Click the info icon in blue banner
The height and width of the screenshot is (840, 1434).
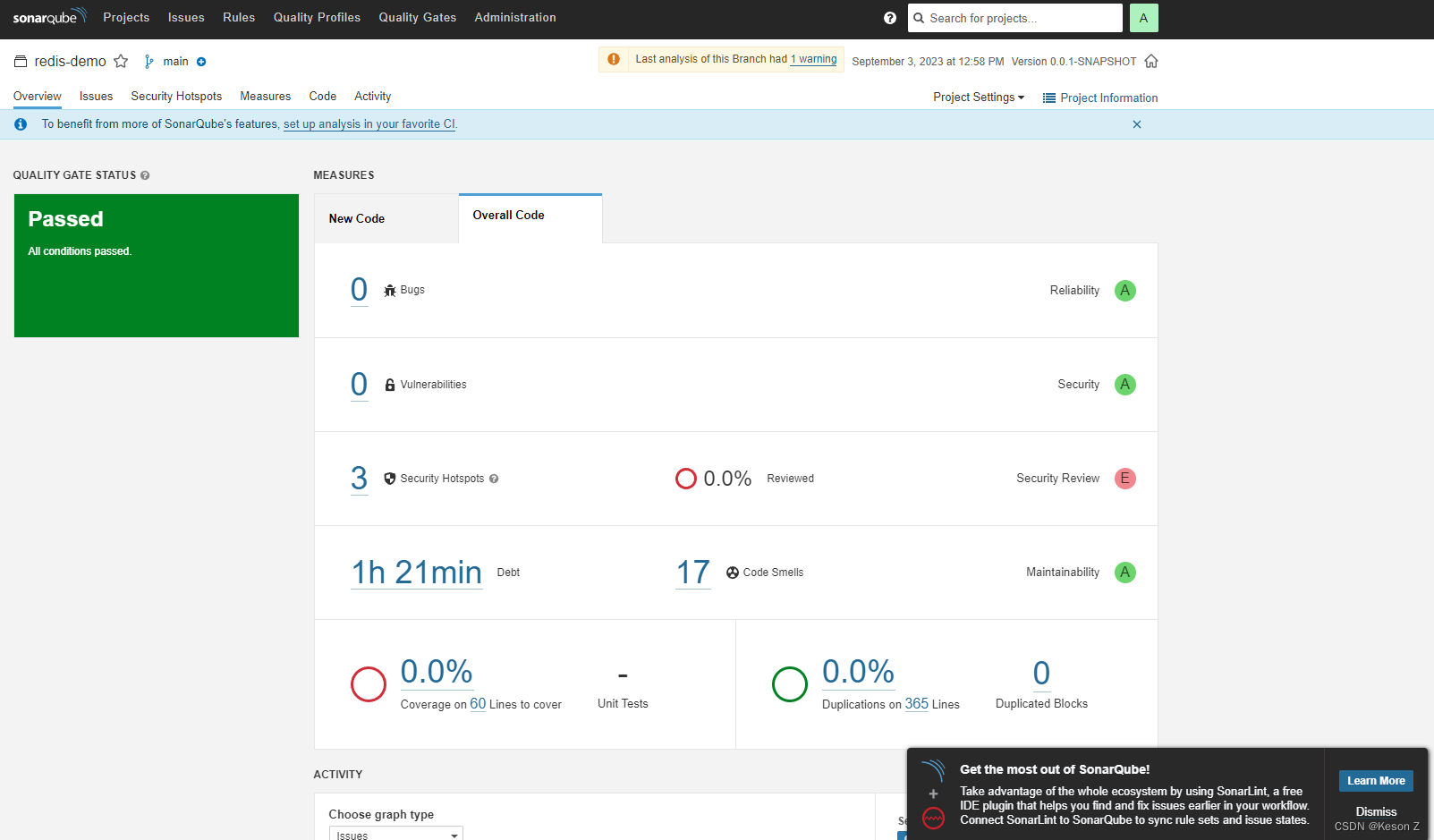pyautogui.click(x=21, y=124)
